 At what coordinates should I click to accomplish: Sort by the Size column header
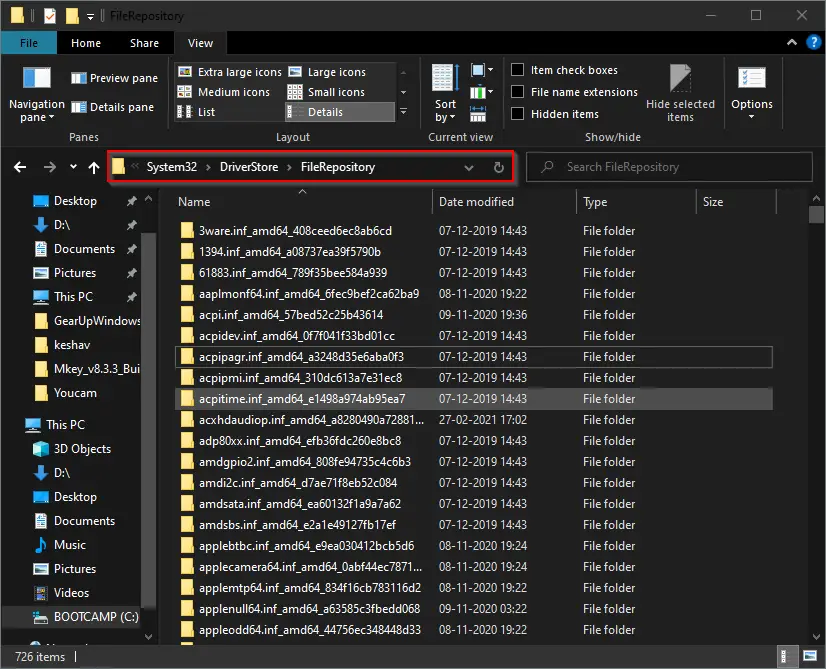(736, 202)
